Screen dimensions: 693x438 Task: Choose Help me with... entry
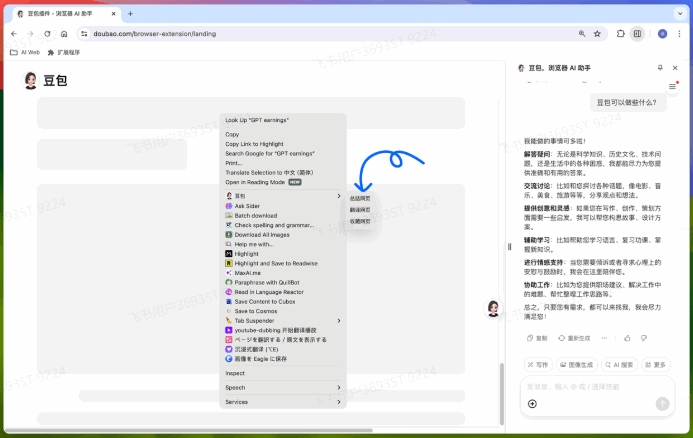283,244
